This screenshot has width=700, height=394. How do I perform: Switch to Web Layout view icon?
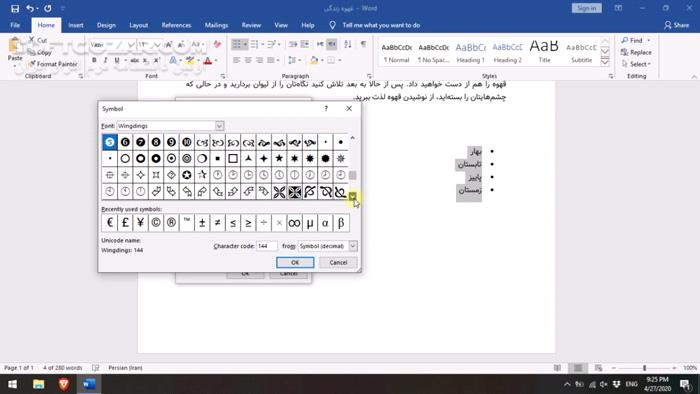(598, 368)
